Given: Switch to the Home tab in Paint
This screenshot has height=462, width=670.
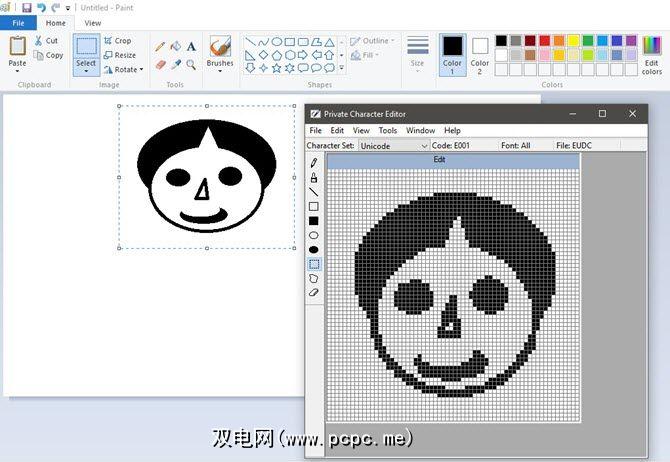Looking at the screenshot, I should pyautogui.click(x=56, y=23).
